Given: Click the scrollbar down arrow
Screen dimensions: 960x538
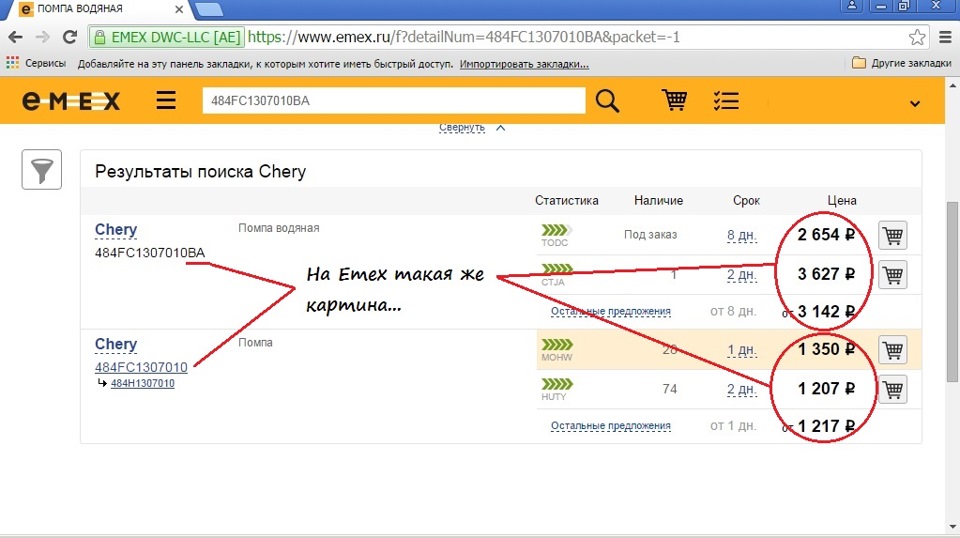Looking at the screenshot, I should pos(953,528).
